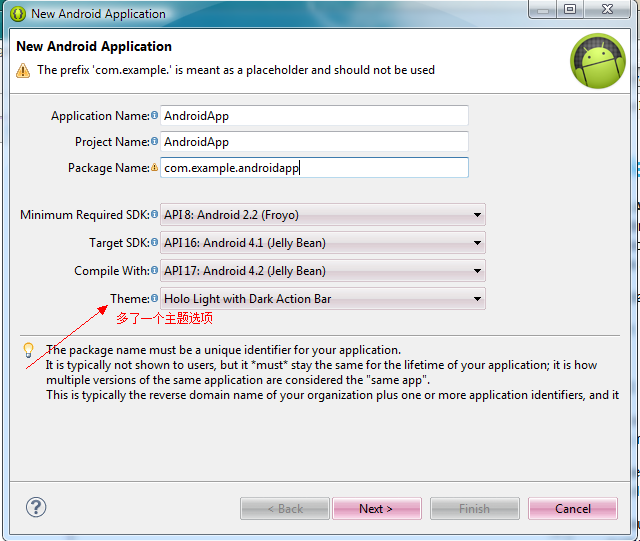Click the 'This is typically the reverse domain' line
640x541 pixels.
332,395
